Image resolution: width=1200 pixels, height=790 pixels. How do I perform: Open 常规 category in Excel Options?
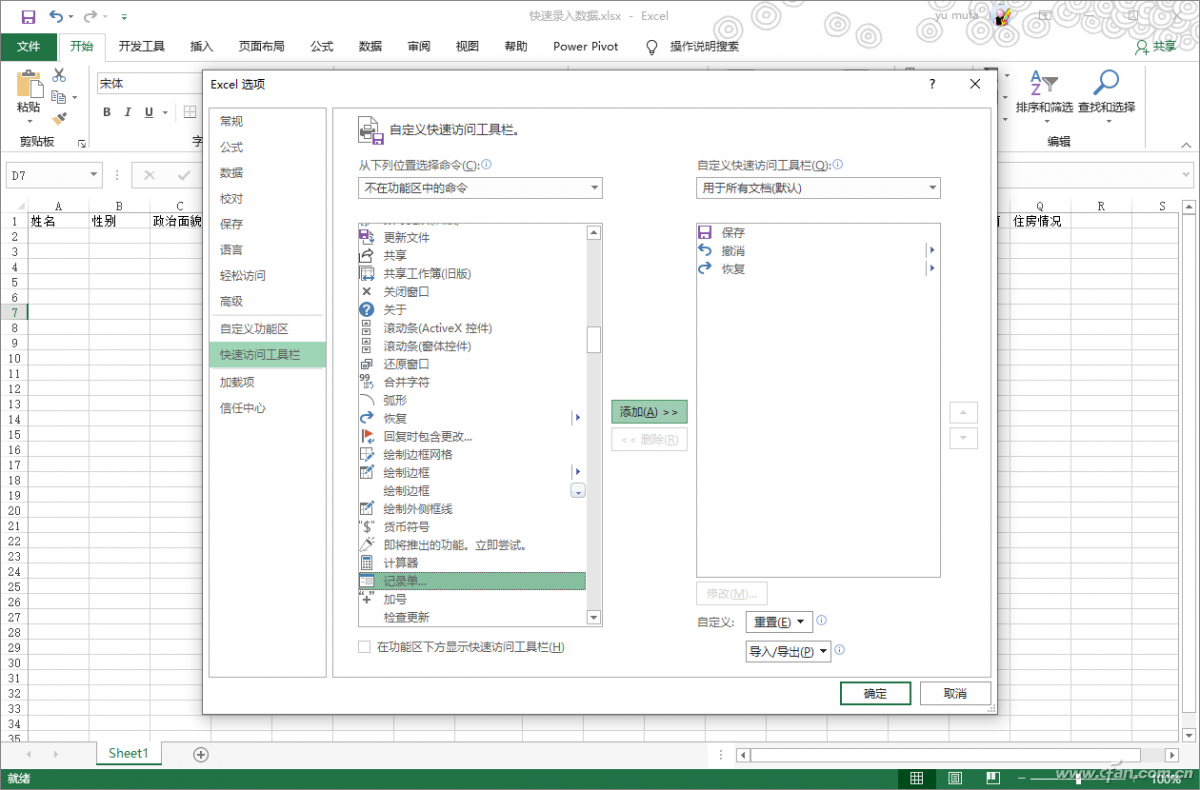click(267, 121)
